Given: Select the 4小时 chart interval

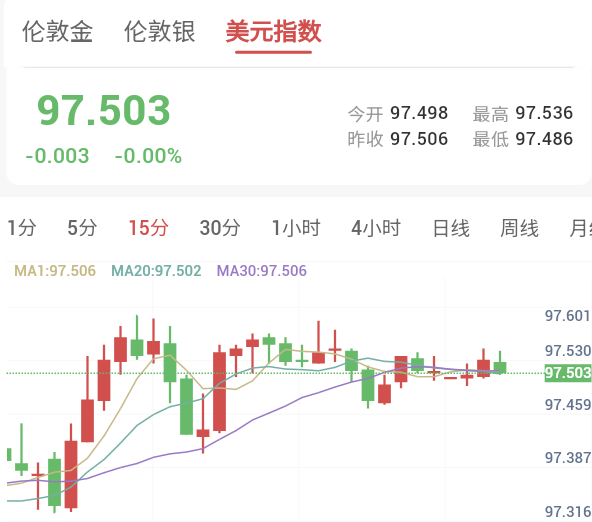Looking at the screenshot, I should pyautogui.click(x=376, y=228).
